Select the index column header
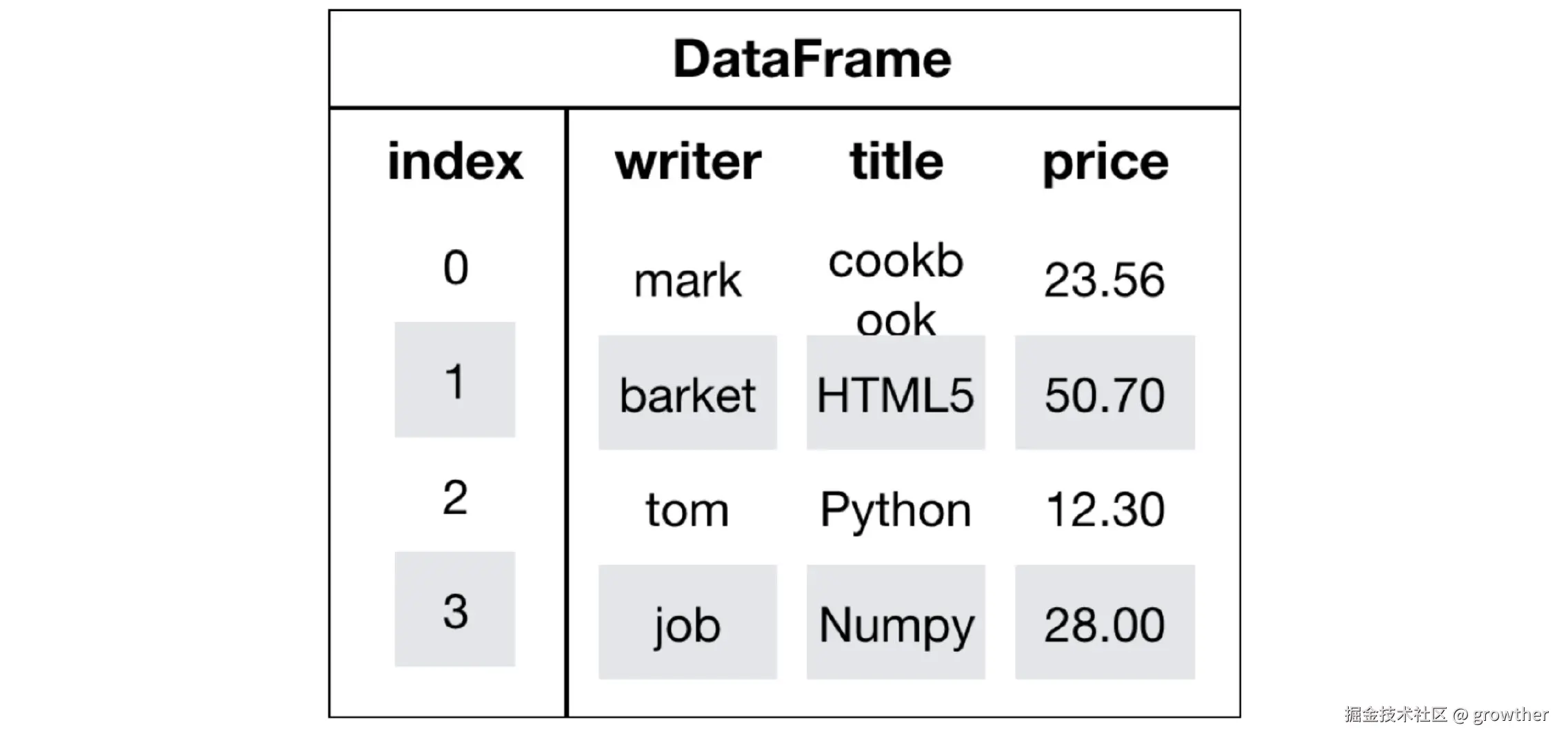 pos(455,162)
